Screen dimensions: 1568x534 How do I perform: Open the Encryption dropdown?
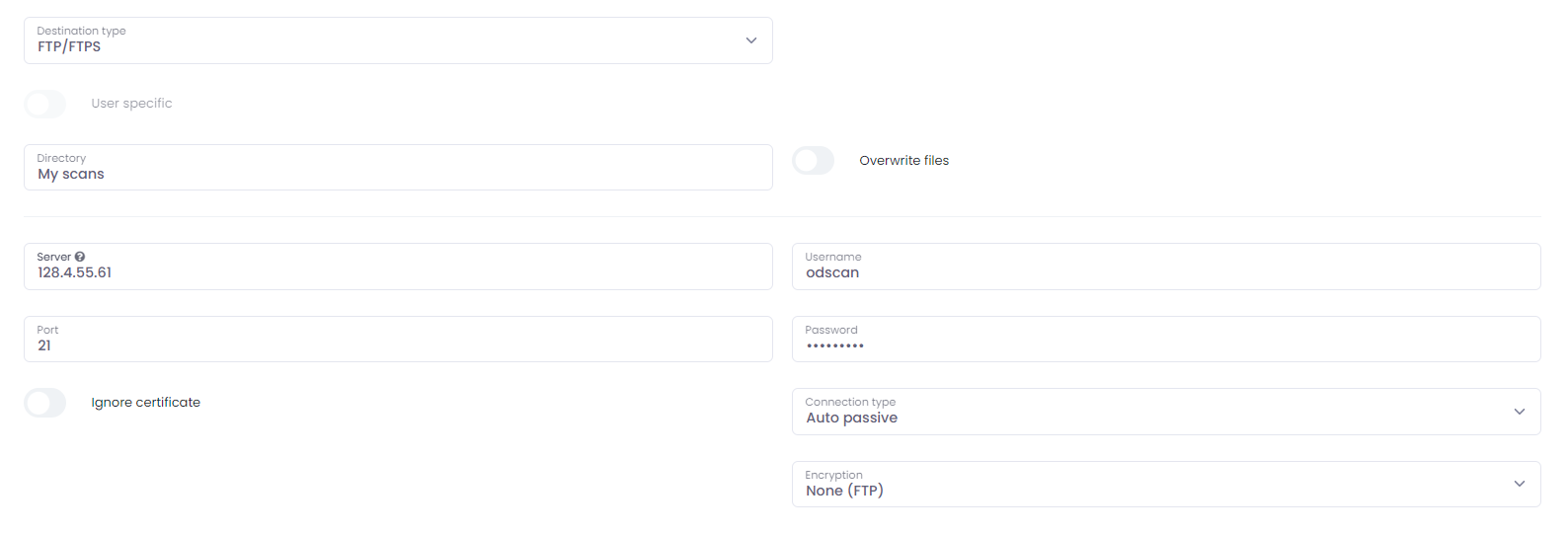coord(1166,485)
